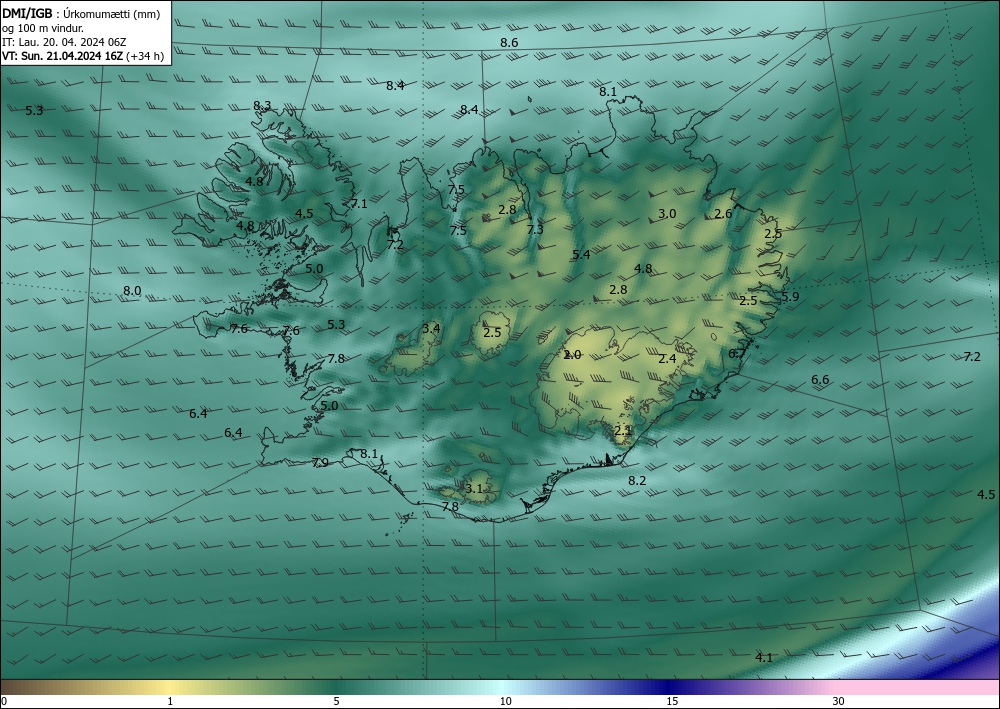Click the 5.4 value on the map
Image resolution: width=1000 pixels, height=709 pixels.
tap(581, 254)
